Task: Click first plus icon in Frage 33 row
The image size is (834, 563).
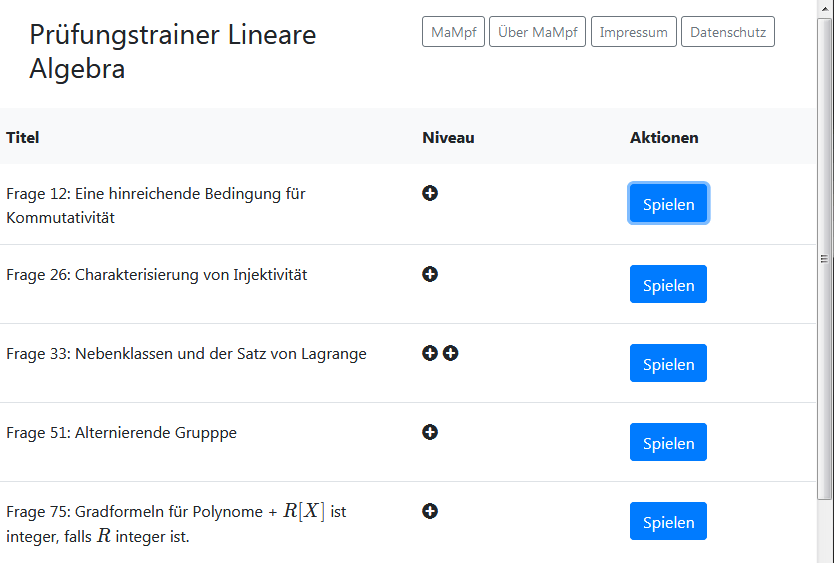Action: coord(430,353)
